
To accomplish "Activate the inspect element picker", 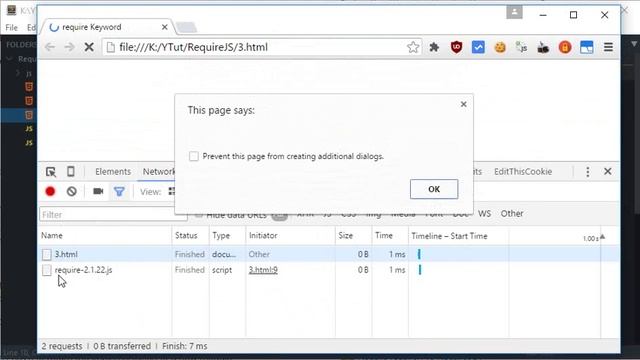I will click(51, 172).
